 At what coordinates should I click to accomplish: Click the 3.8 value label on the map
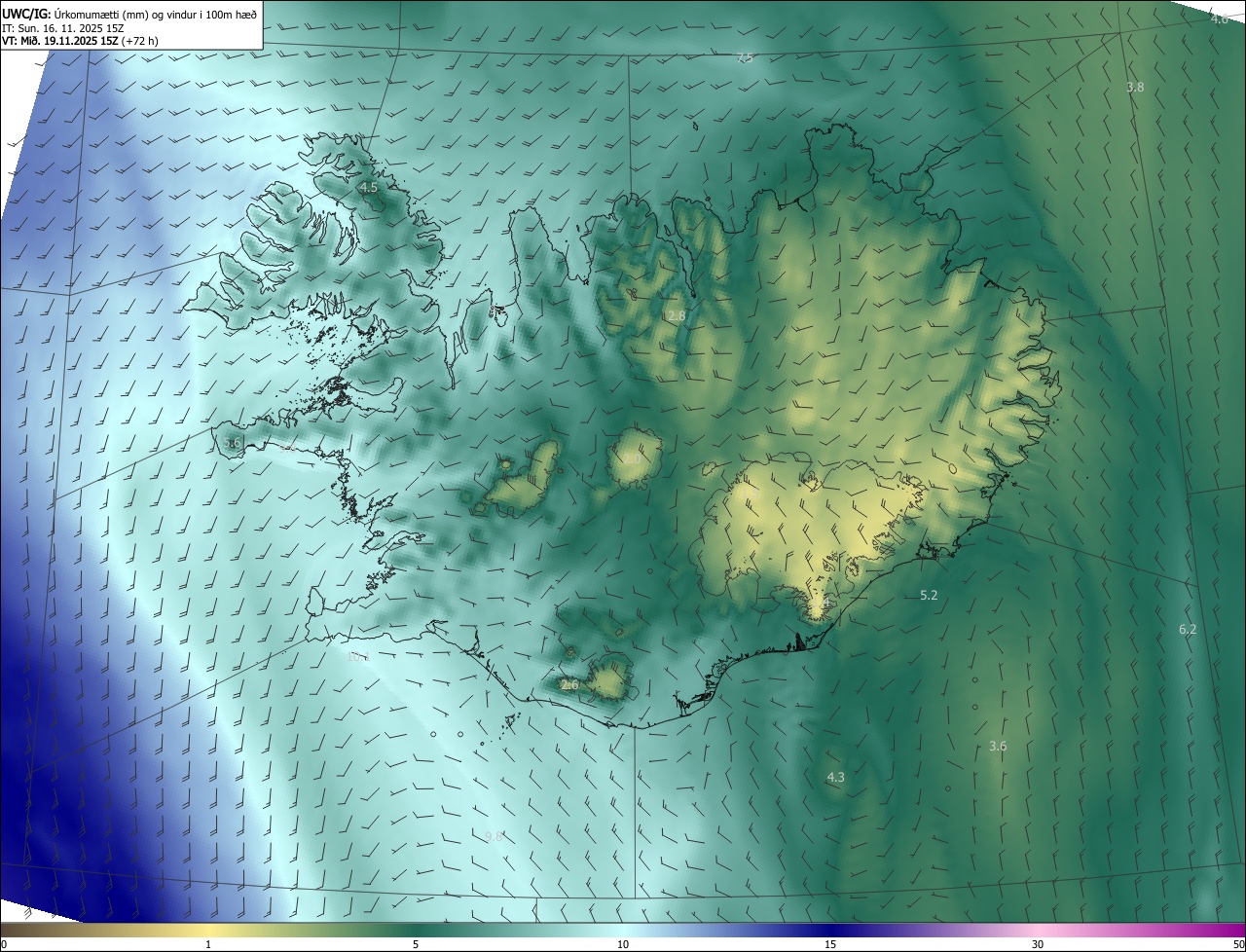pos(1135,88)
